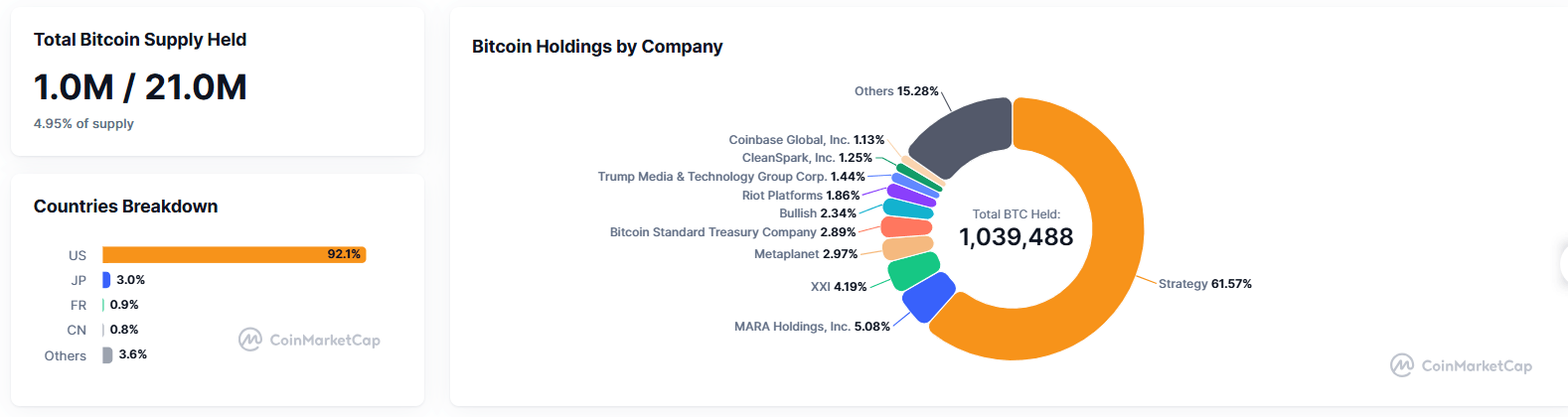Click the round button at right edge

click(1564, 262)
